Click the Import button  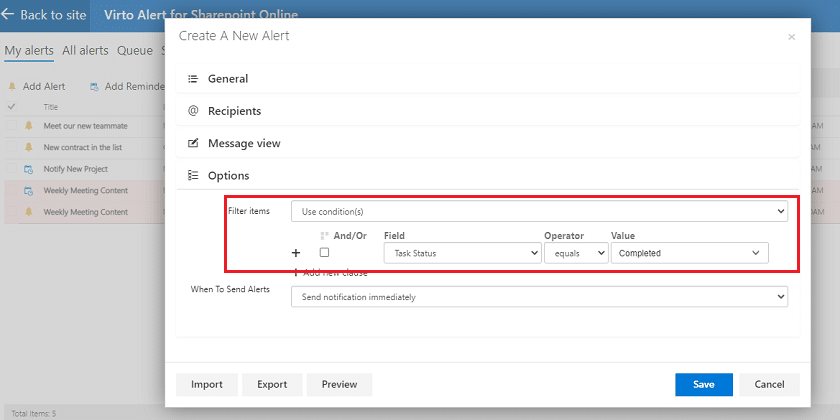click(207, 384)
